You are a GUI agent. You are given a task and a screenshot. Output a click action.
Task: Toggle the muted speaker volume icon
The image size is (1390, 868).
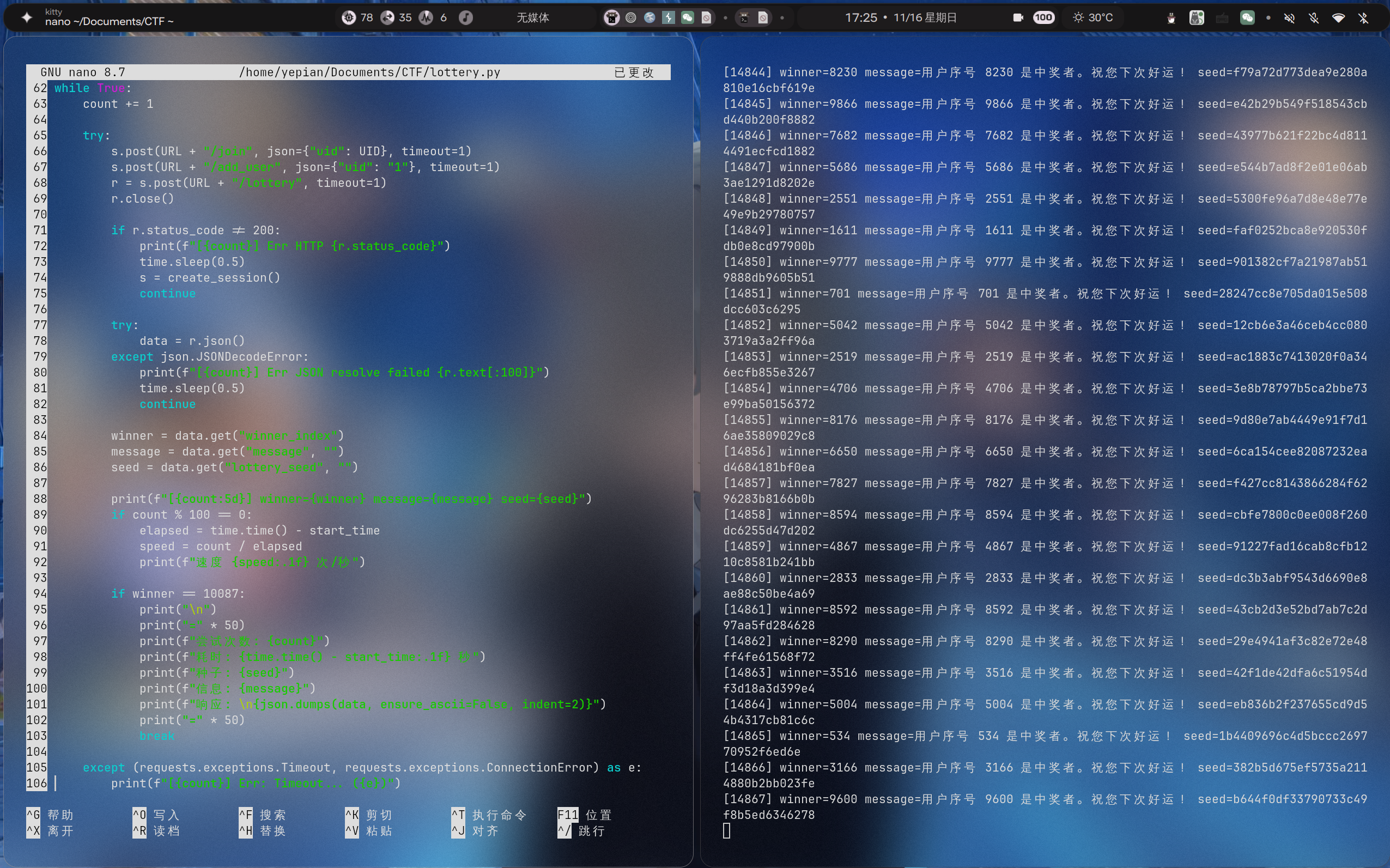tap(1290, 18)
